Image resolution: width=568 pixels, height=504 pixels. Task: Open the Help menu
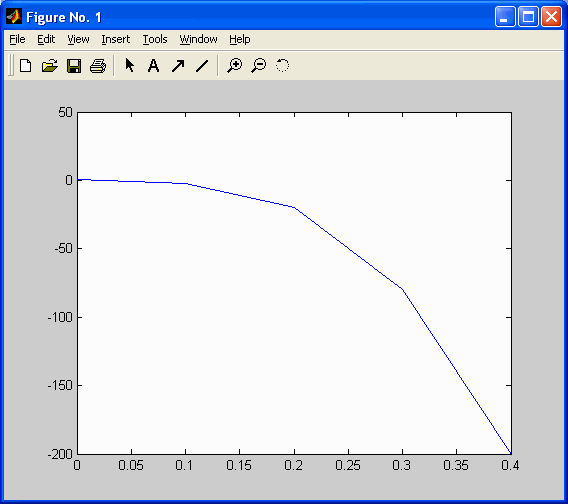coord(239,39)
